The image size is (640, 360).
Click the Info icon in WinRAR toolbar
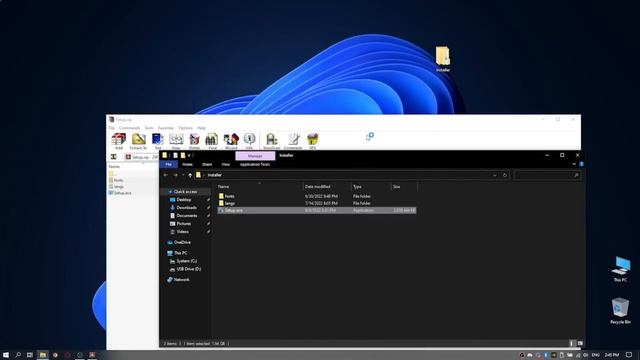click(249, 141)
